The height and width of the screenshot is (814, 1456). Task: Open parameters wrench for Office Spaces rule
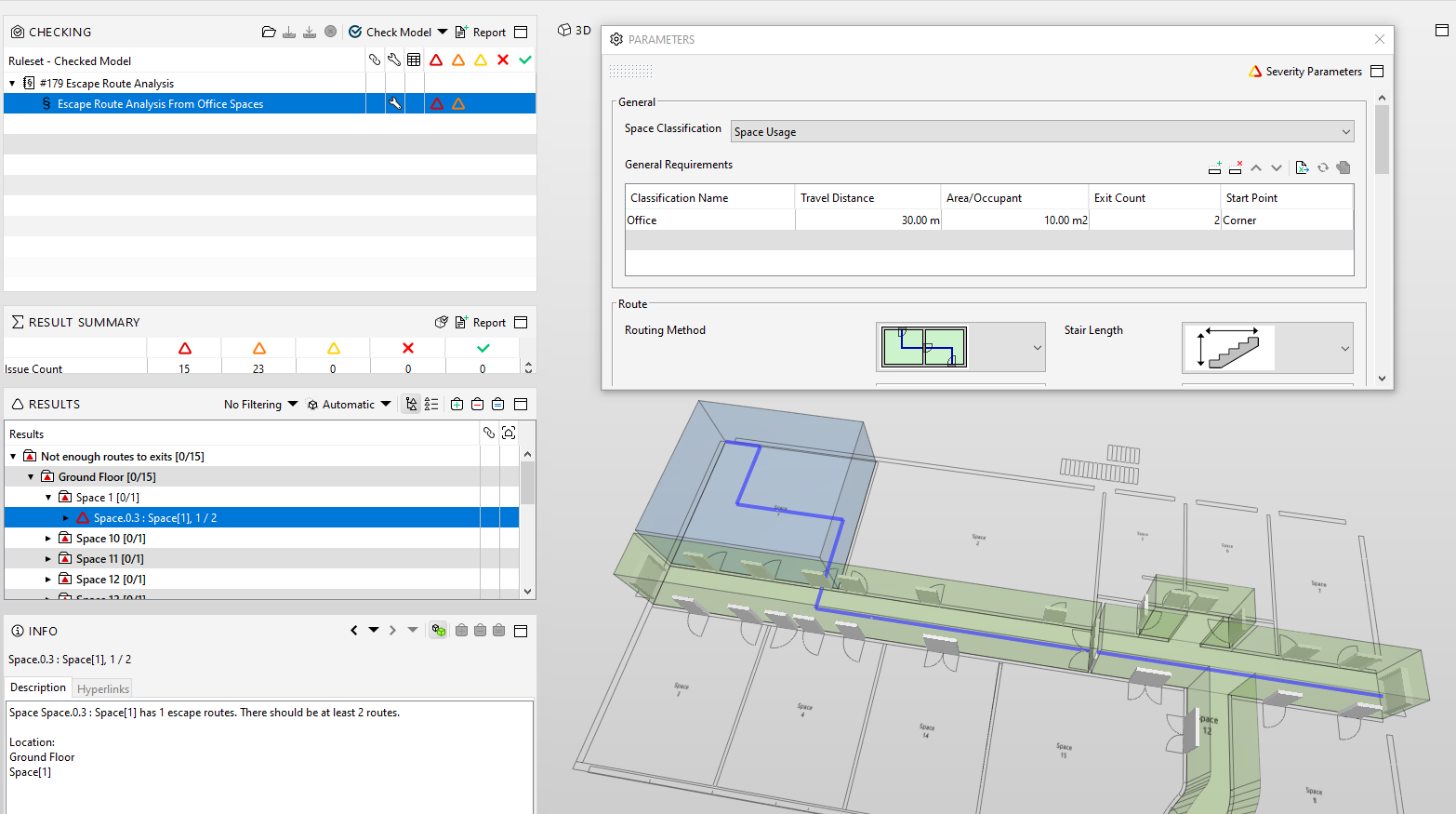[394, 103]
